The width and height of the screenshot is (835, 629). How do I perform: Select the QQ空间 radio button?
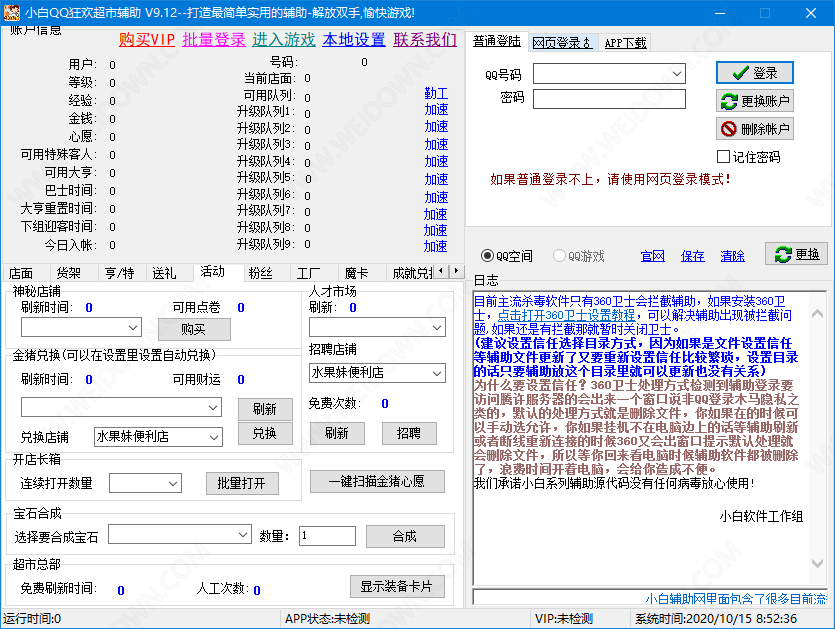(487, 256)
